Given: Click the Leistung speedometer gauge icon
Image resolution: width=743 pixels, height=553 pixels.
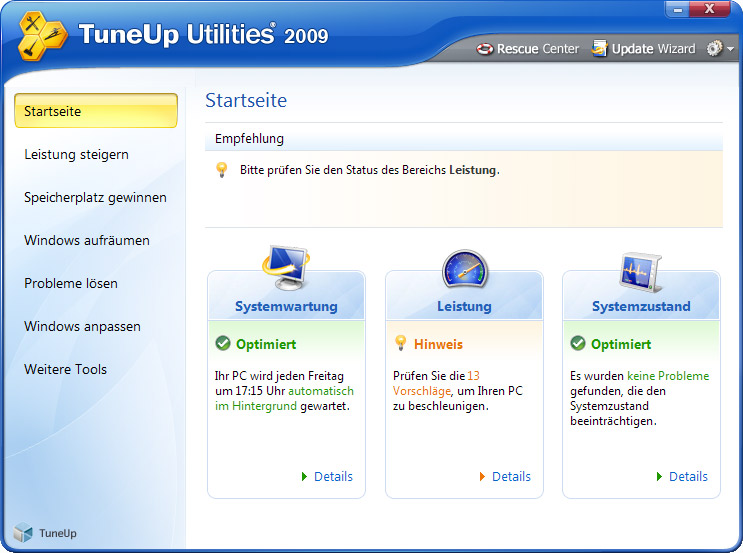Looking at the screenshot, I should tap(464, 269).
